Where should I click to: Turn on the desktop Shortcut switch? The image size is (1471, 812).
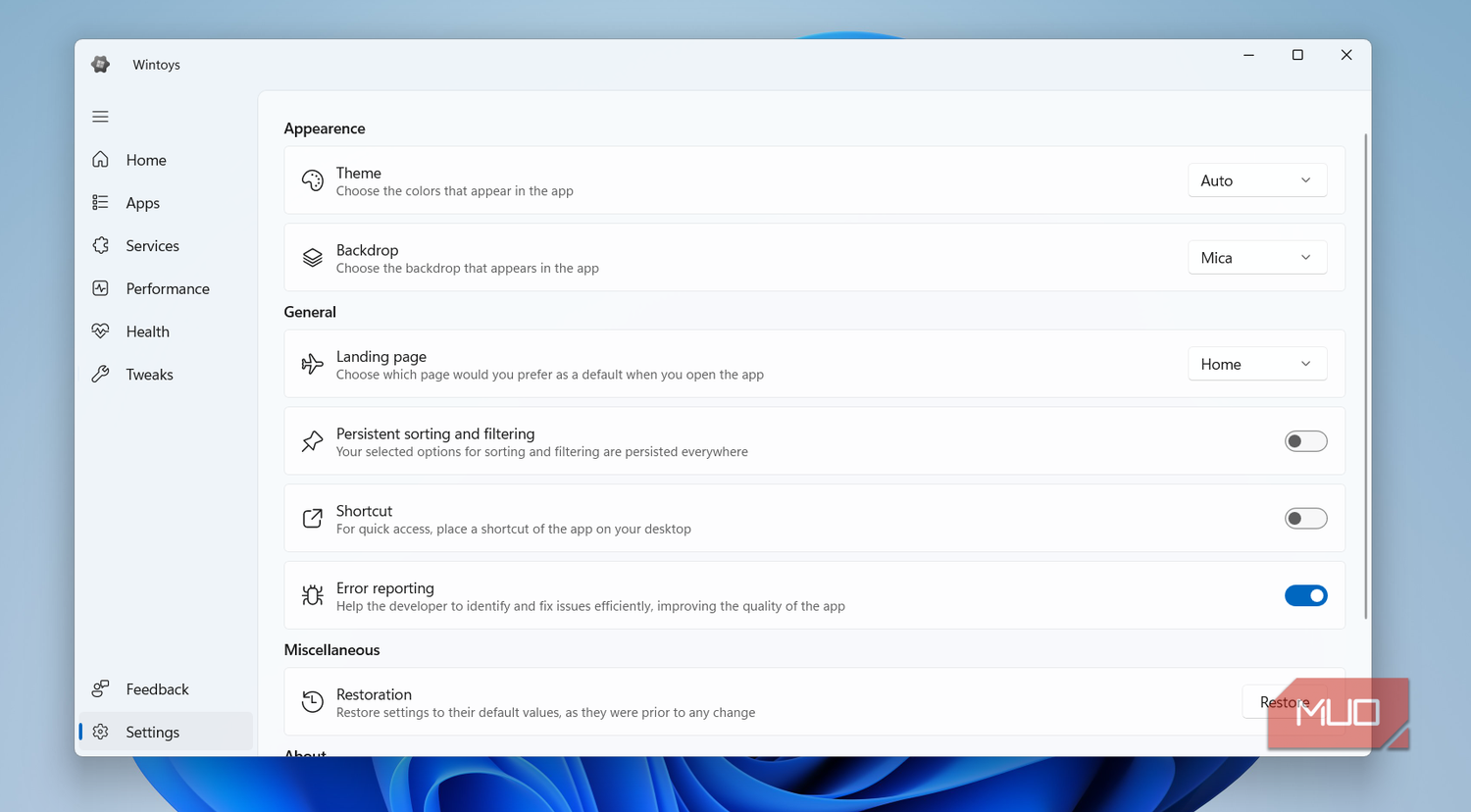coord(1305,519)
